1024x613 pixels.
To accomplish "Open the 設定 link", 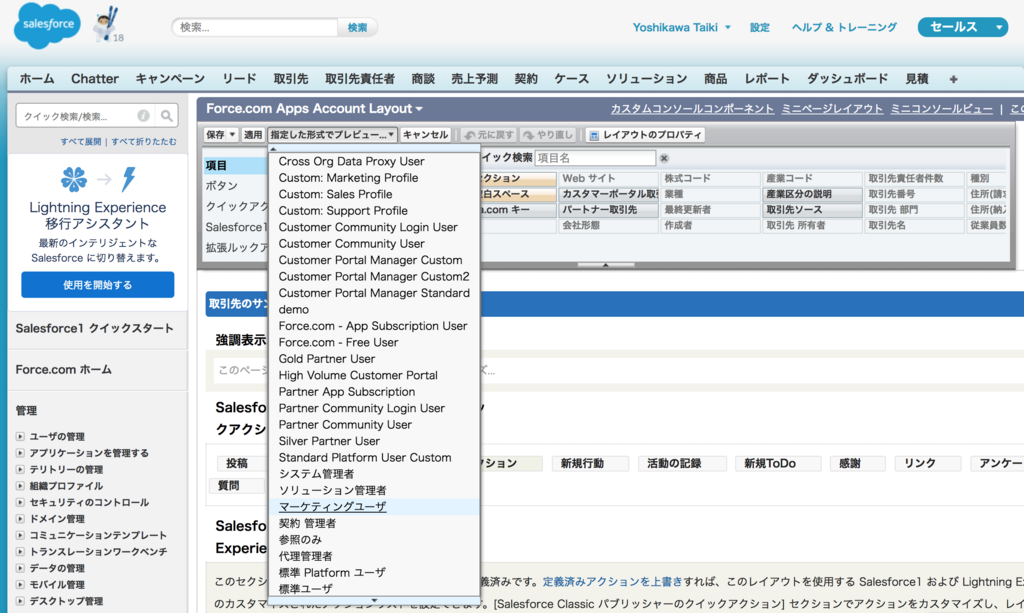I will (760, 27).
